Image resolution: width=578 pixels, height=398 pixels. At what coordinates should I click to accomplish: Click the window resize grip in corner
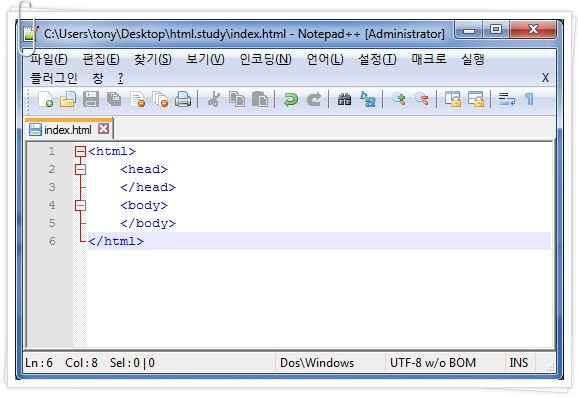[x=551, y=367]
